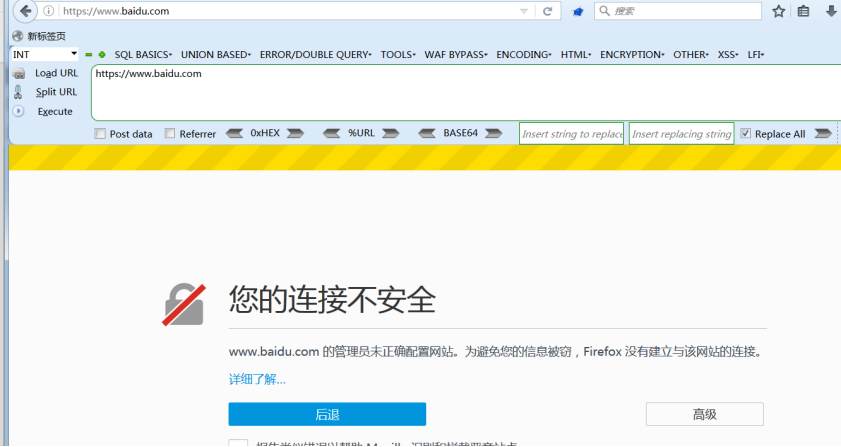
Task: Click Split URL button
Action: point(56,92)
